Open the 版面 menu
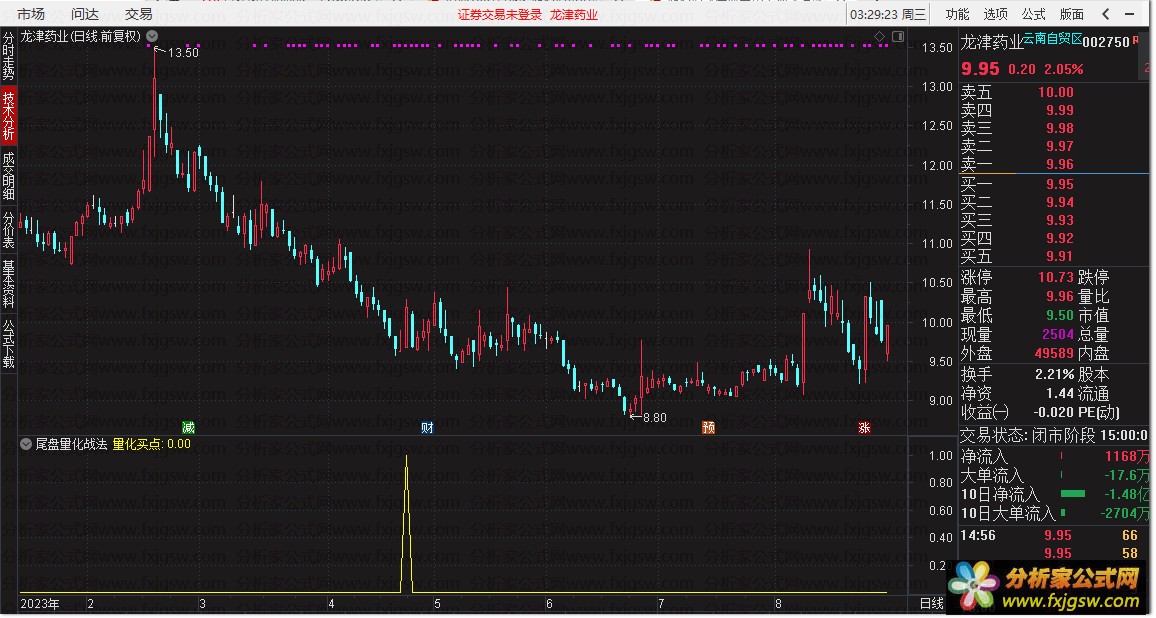The height and width of the screenshot is (618, 1156). point(1071,14)
